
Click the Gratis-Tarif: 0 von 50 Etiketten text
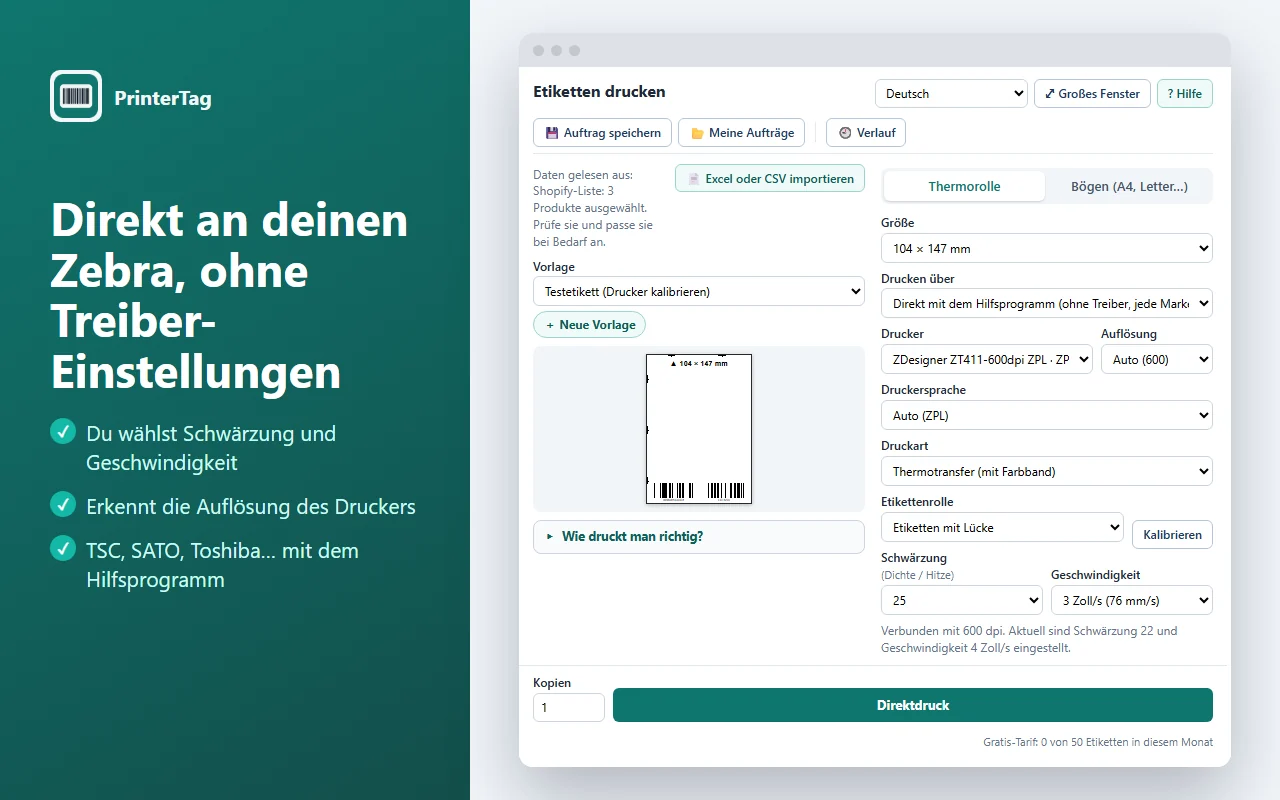coord(1098,742)
